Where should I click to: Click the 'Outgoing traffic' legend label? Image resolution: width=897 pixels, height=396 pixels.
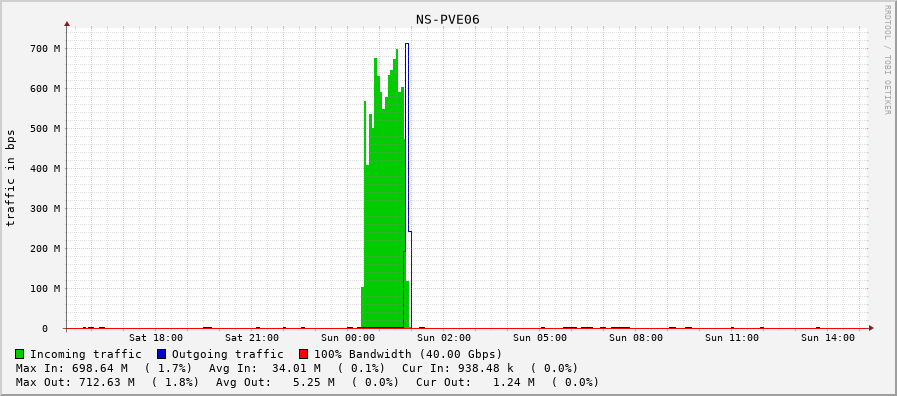[228, 354]
